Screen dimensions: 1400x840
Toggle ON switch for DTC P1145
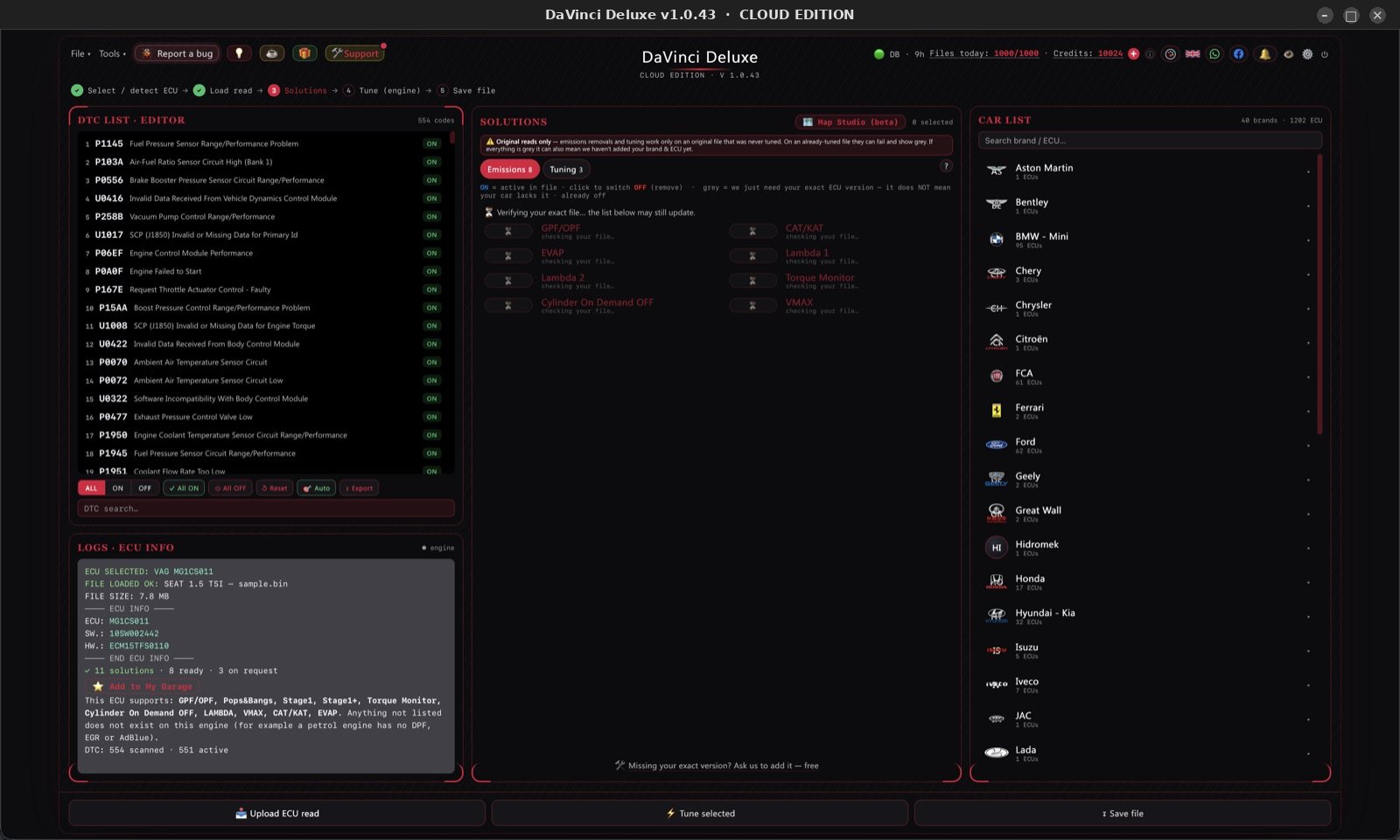point(432,143)
